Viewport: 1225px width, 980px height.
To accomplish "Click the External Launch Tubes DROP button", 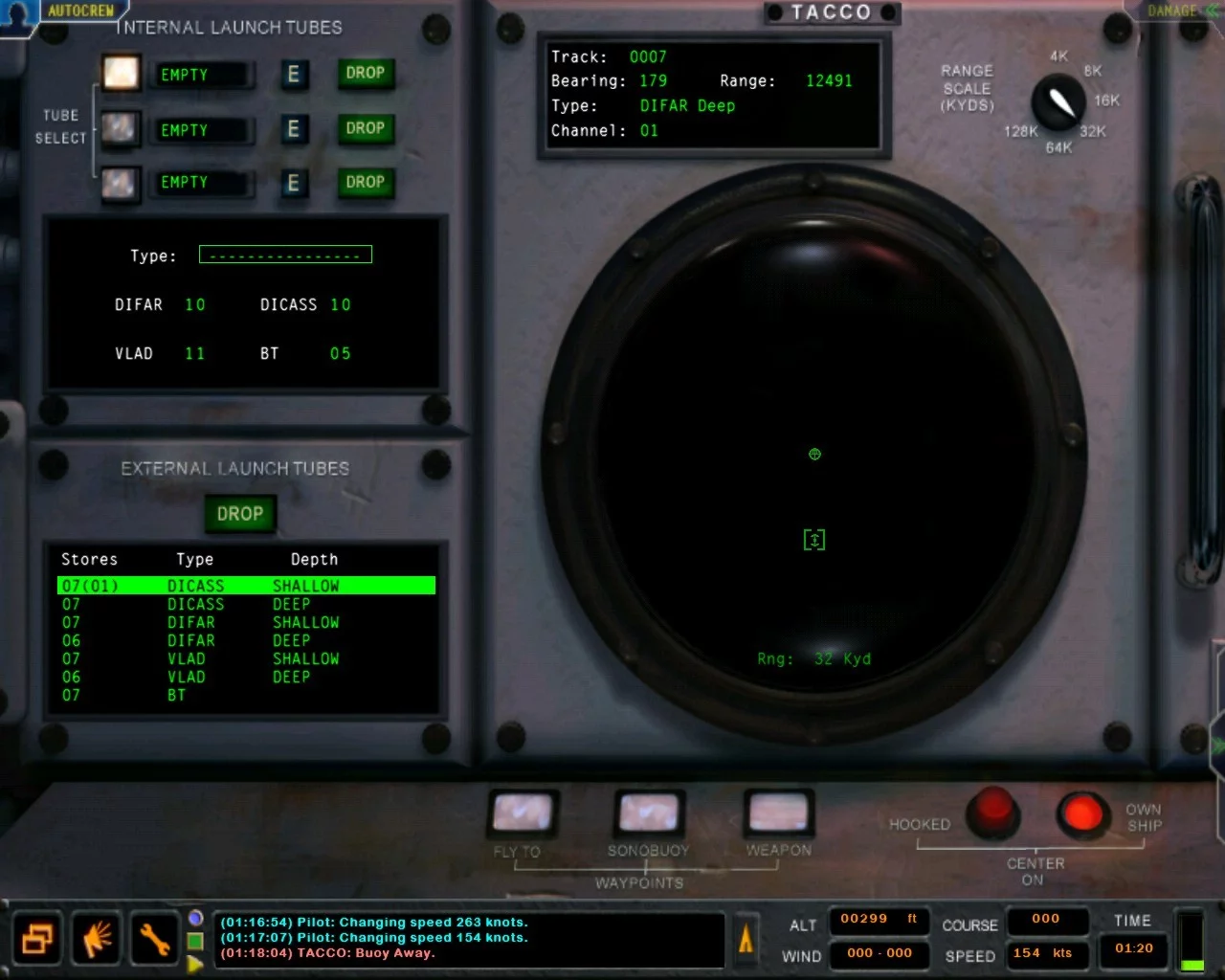I will [240, 514].
